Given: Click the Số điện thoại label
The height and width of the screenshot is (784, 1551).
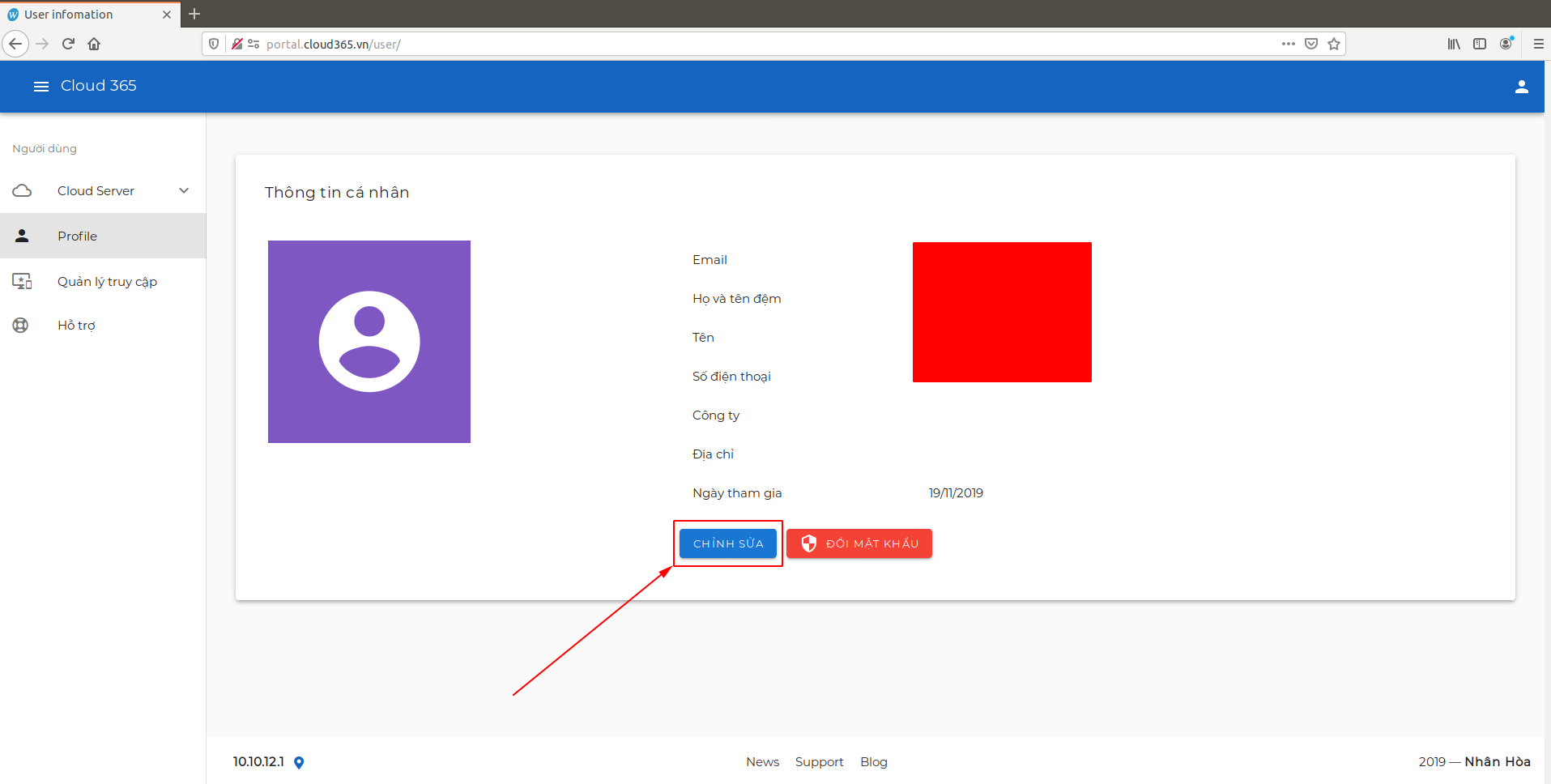Looking at the screenshot, I should tap(731, 377).
